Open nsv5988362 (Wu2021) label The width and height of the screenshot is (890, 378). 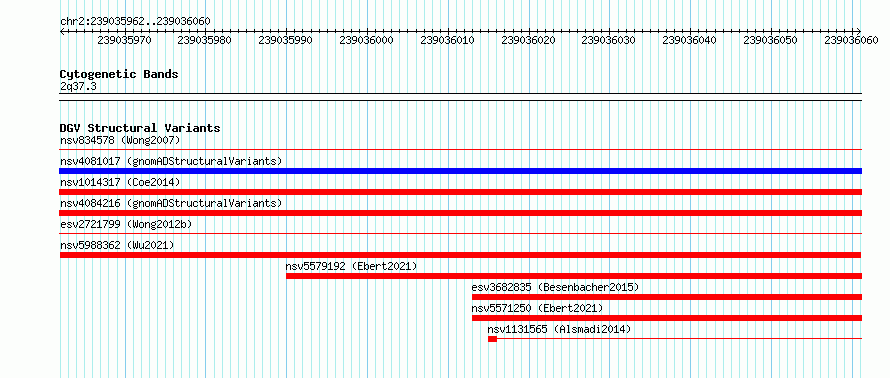point(117,245)
